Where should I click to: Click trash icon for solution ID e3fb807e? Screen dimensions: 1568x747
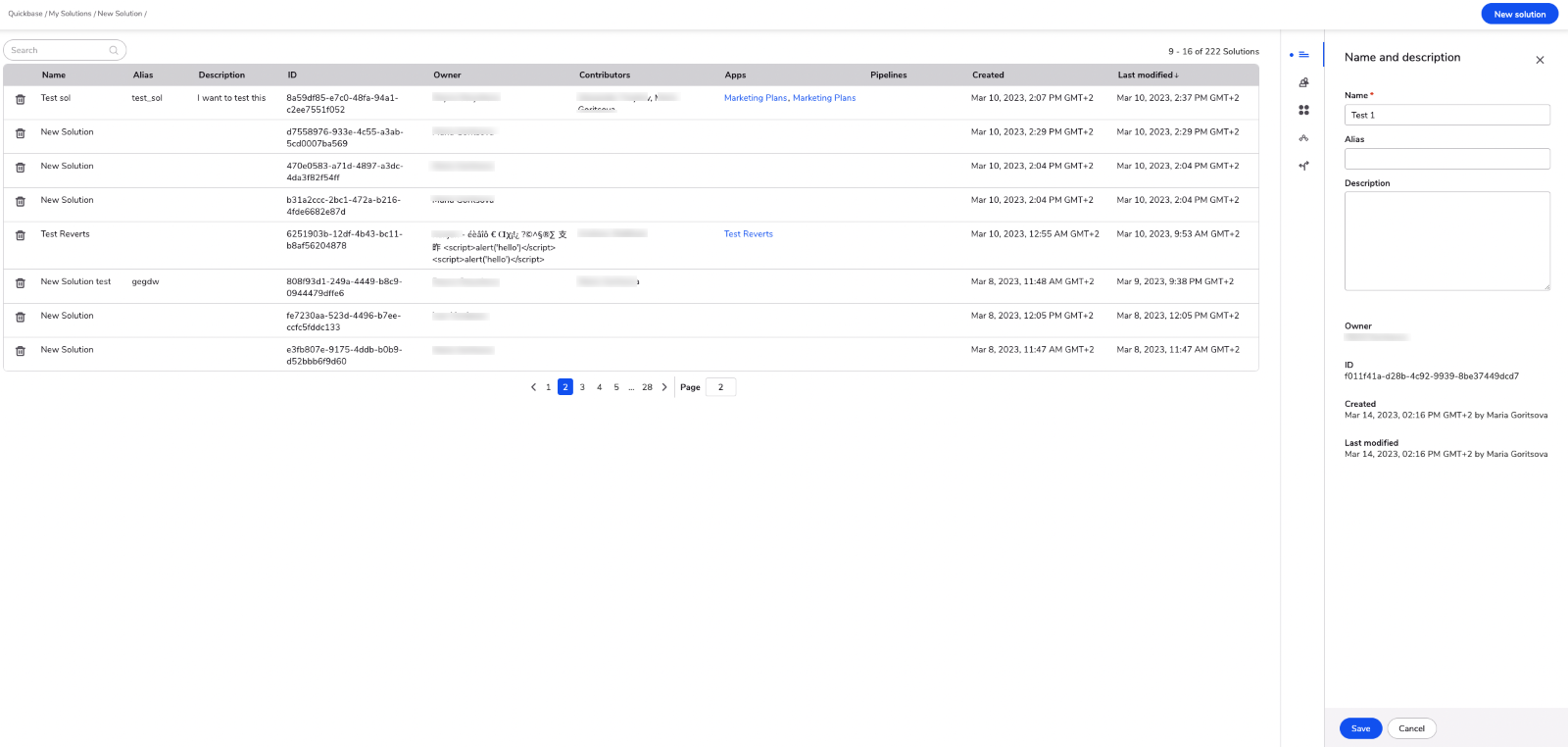point(20,351)
